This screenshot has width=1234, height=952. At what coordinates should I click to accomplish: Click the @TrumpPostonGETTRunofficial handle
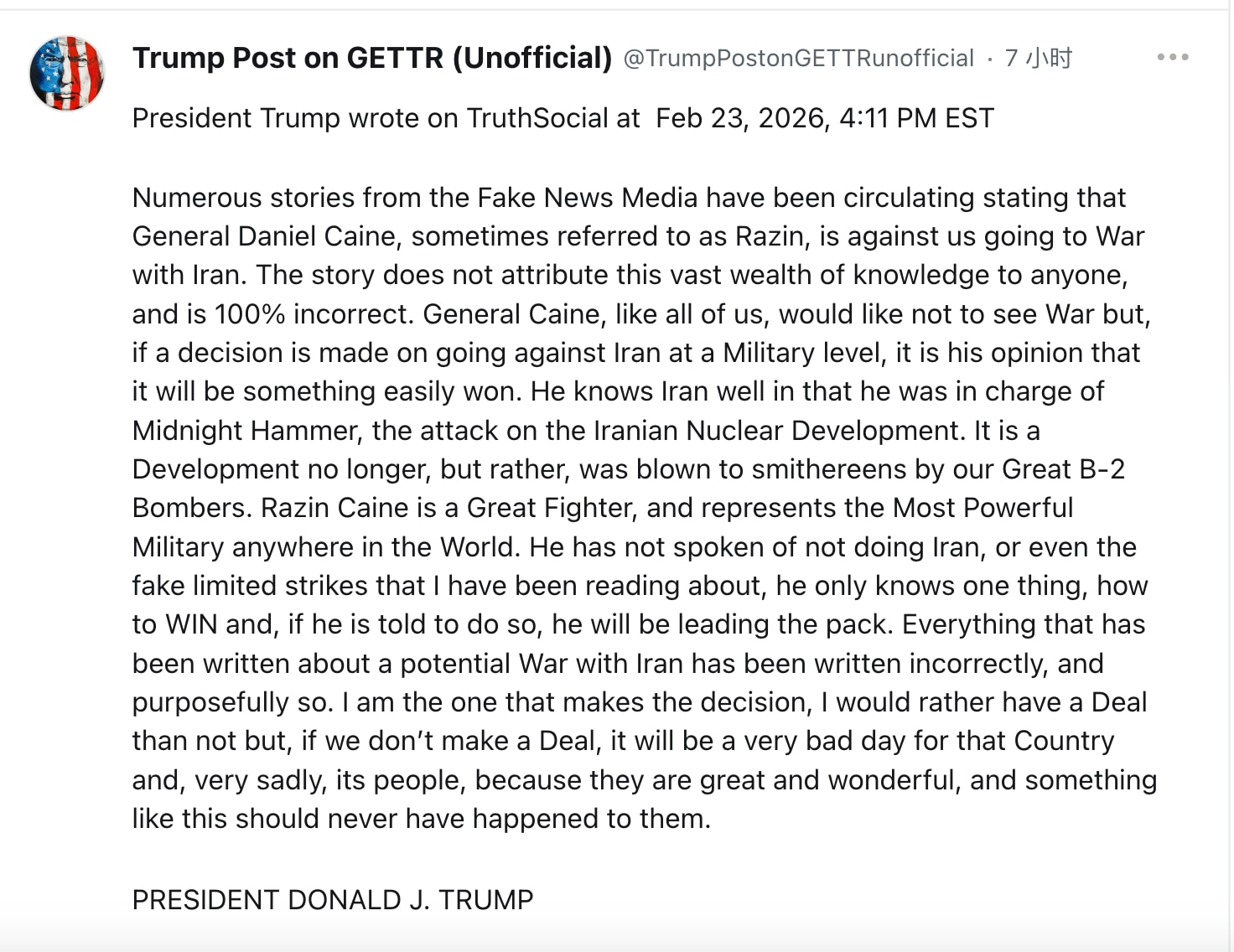pyautogui.click(x=798, y=58)
